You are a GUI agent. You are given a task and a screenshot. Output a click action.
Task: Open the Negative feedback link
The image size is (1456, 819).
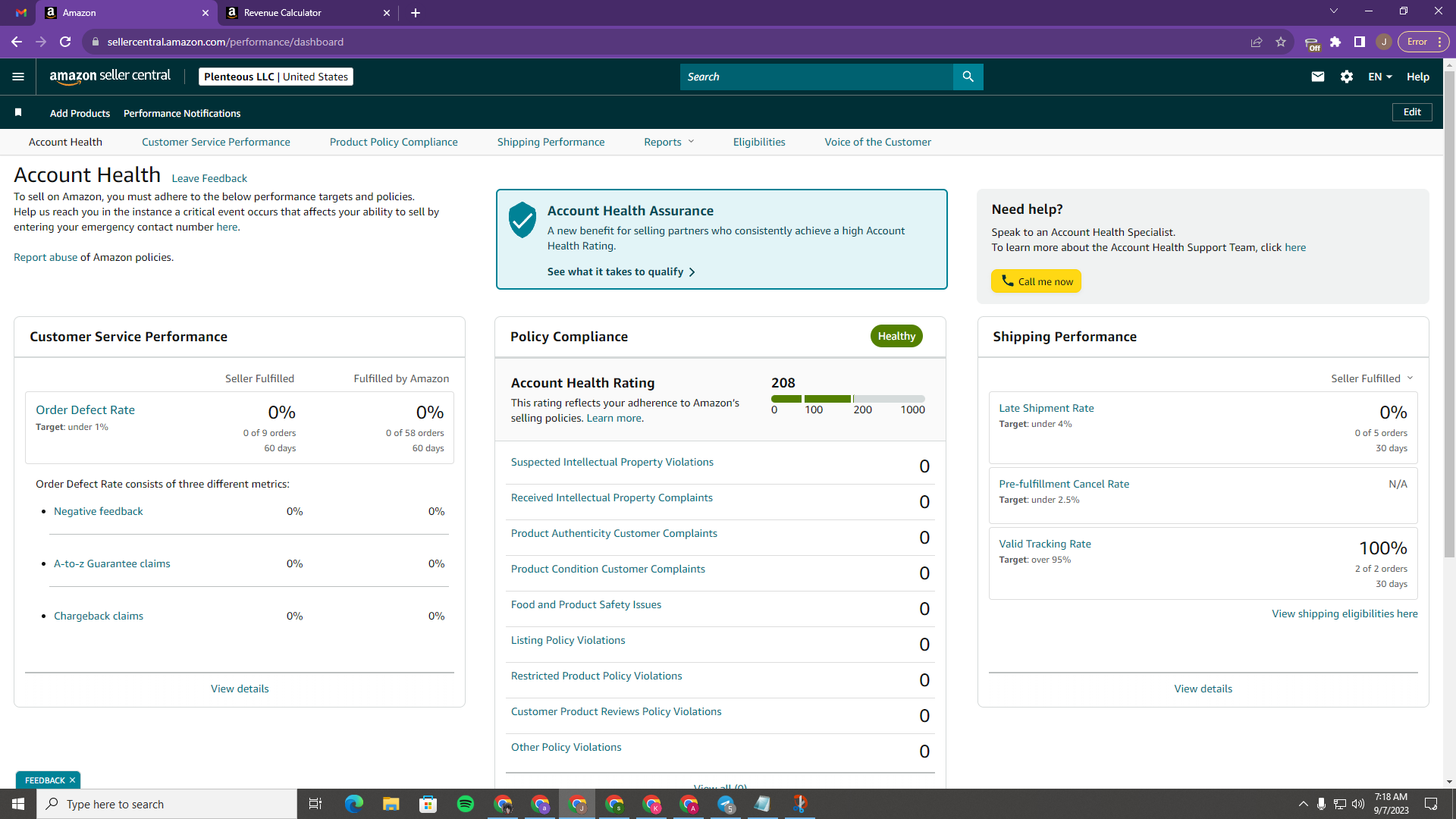(99, 511)
